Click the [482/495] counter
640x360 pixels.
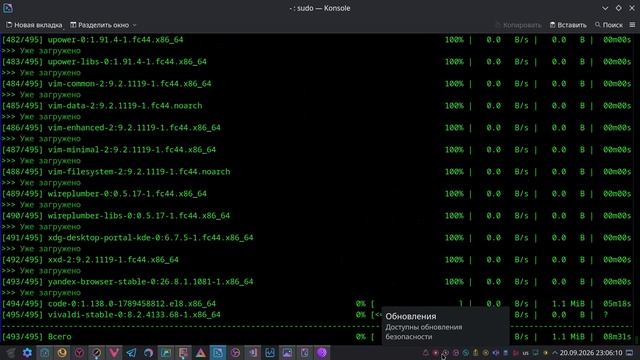click(x=22, y=40)
